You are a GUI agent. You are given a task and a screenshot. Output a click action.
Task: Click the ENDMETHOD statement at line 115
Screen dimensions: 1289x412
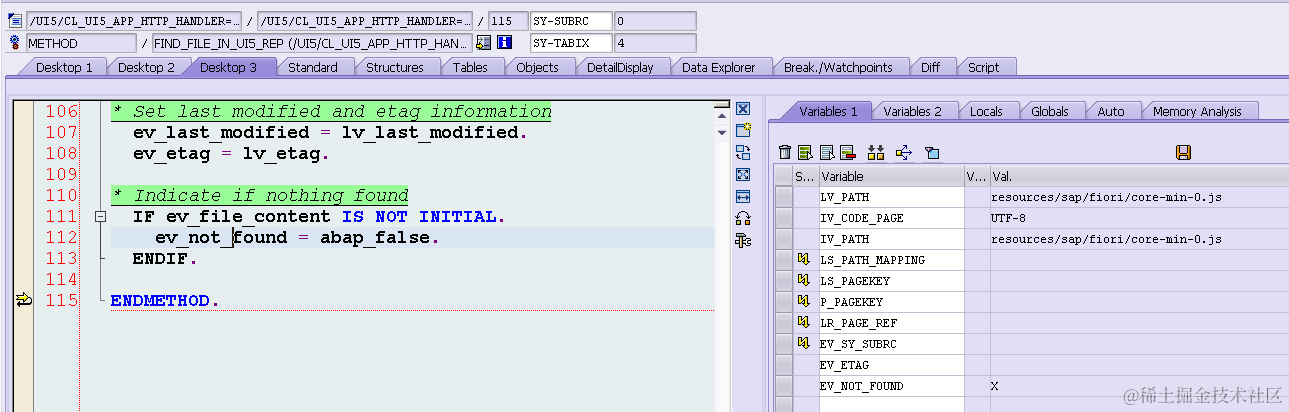pyautogui.click(x=164, y=301)
